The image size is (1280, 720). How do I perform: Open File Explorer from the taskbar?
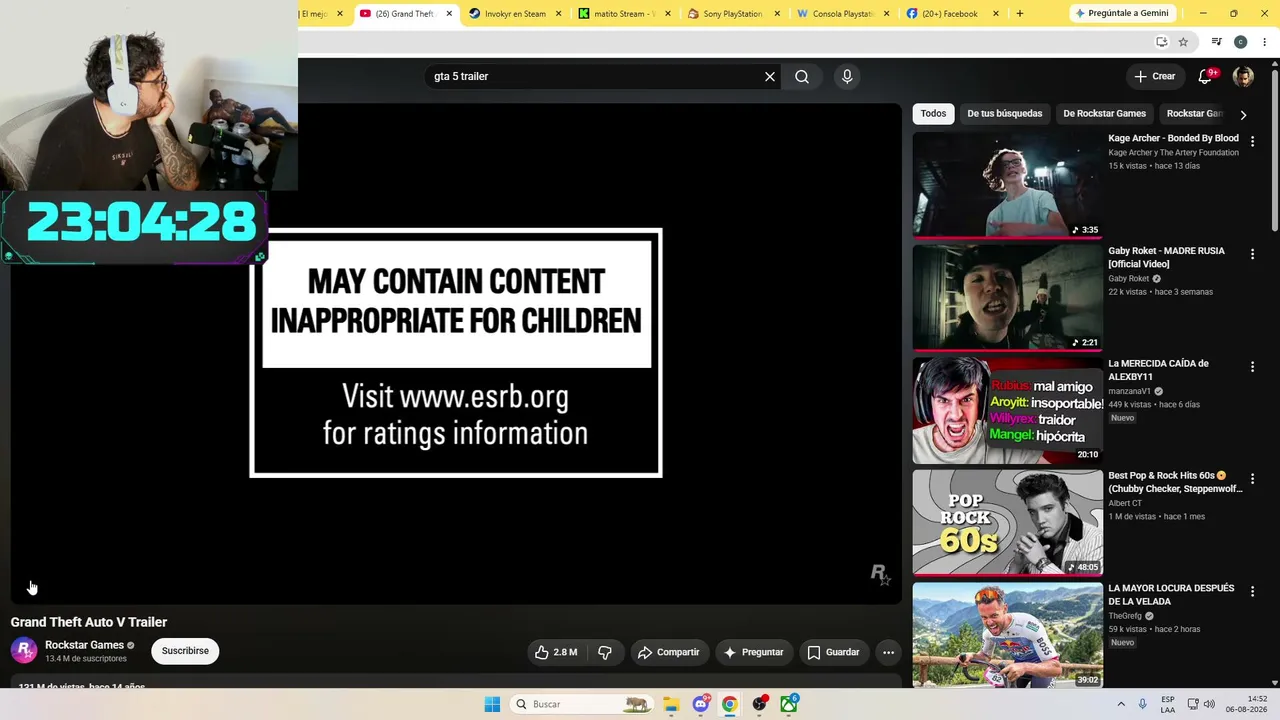click(x=671, y=704)
